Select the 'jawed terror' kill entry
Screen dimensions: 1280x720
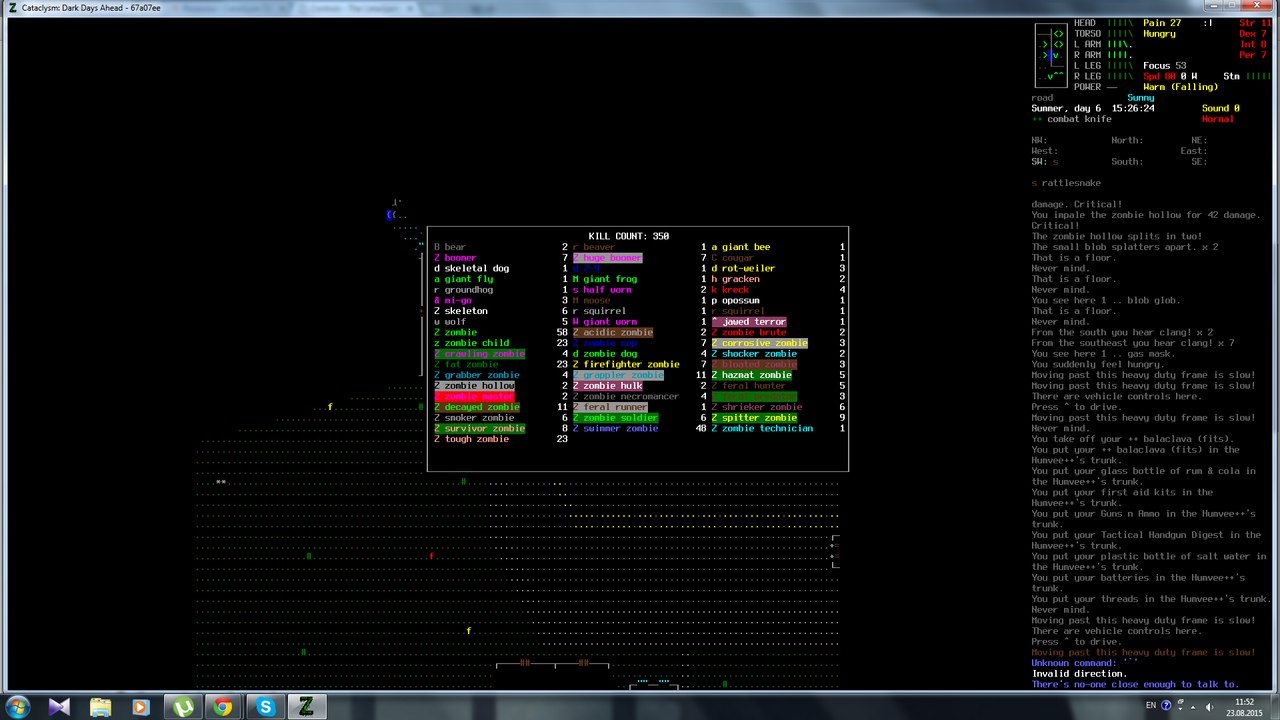[748, 322]
